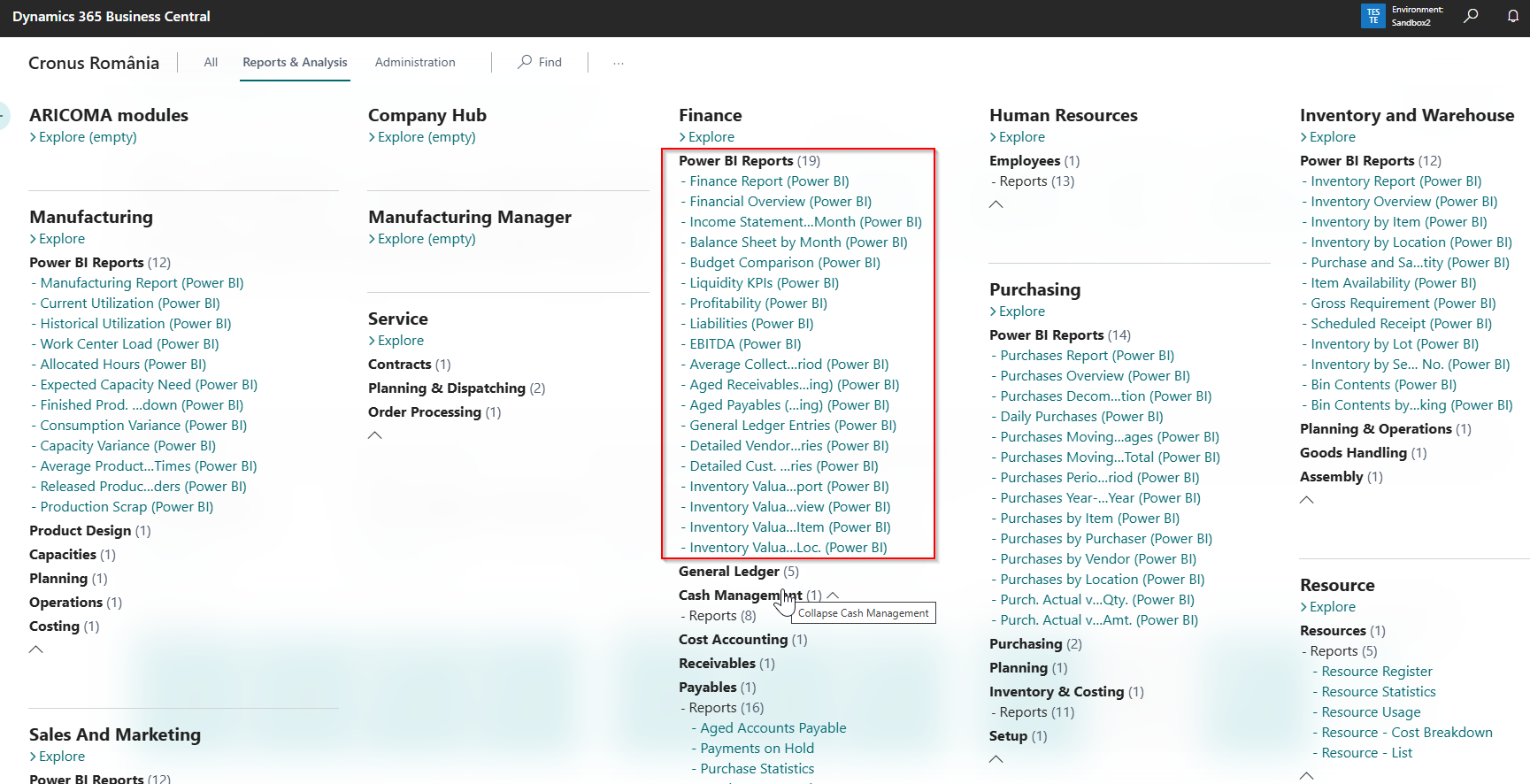Screen dimensions: 1530x784
Task: Click Dynamics 365 Business Central title
Action: [x=111, y=16]
